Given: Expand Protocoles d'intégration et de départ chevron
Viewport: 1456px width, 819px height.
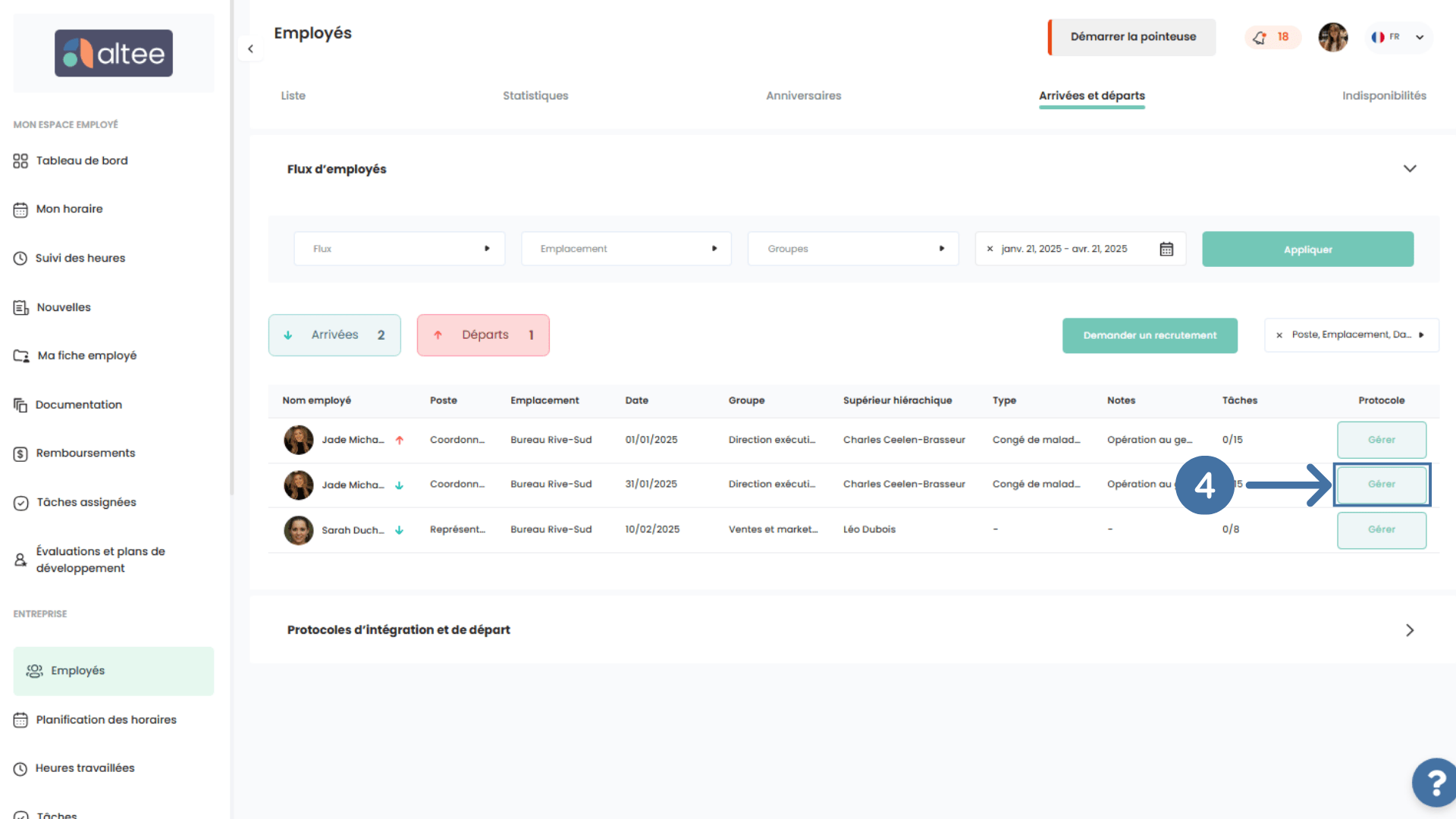Looking at the screenshot, I should (1410, 630).
